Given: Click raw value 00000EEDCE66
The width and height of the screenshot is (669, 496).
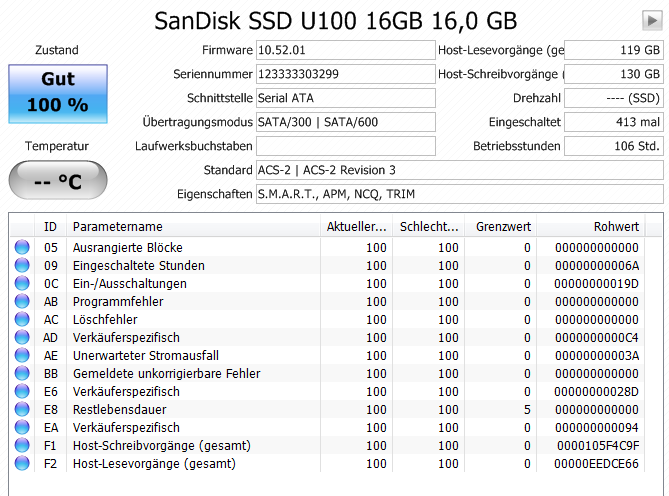Looking at the screenshot, I should 596,463.
